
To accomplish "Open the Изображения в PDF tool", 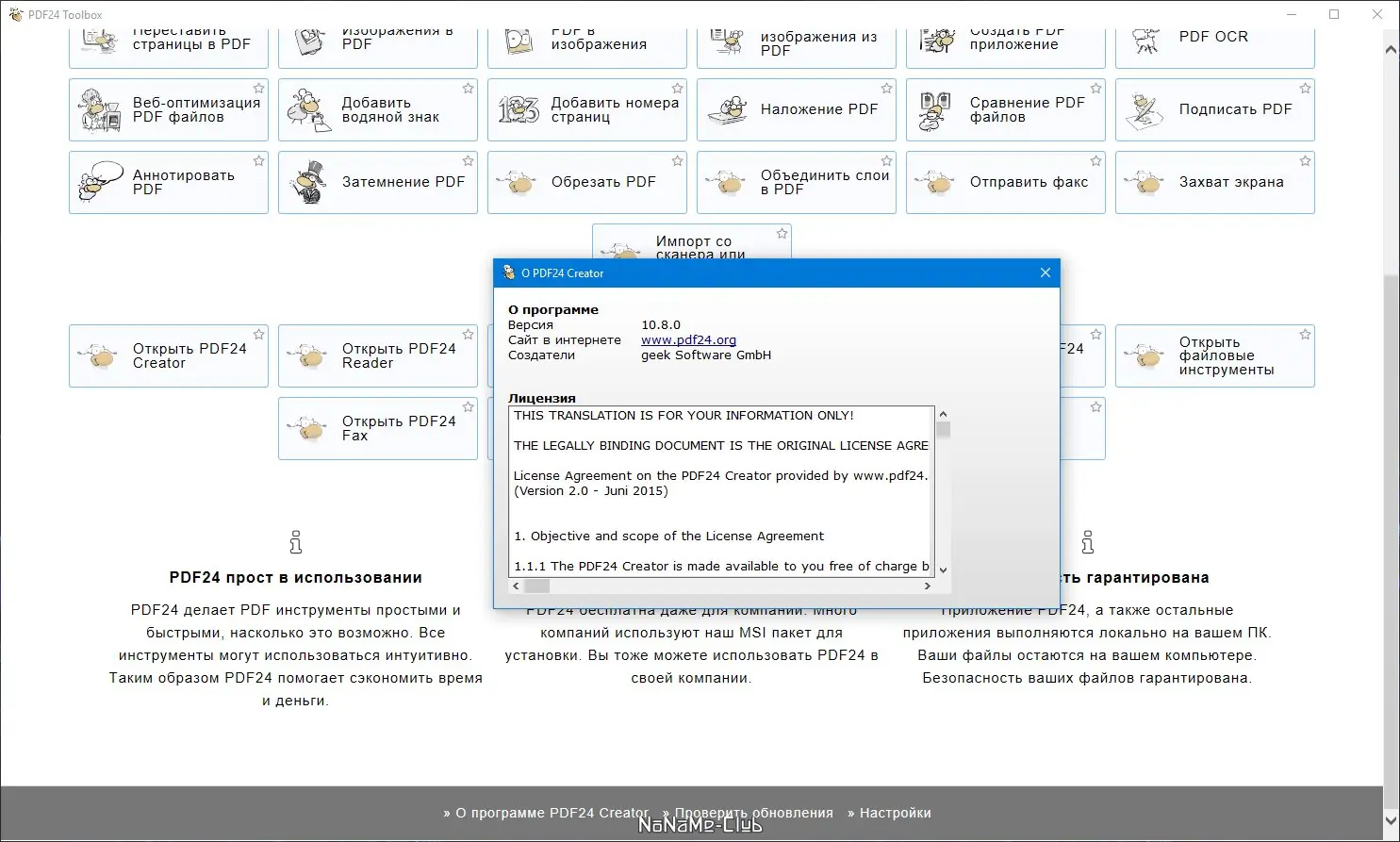I will (x=378, y=47).
